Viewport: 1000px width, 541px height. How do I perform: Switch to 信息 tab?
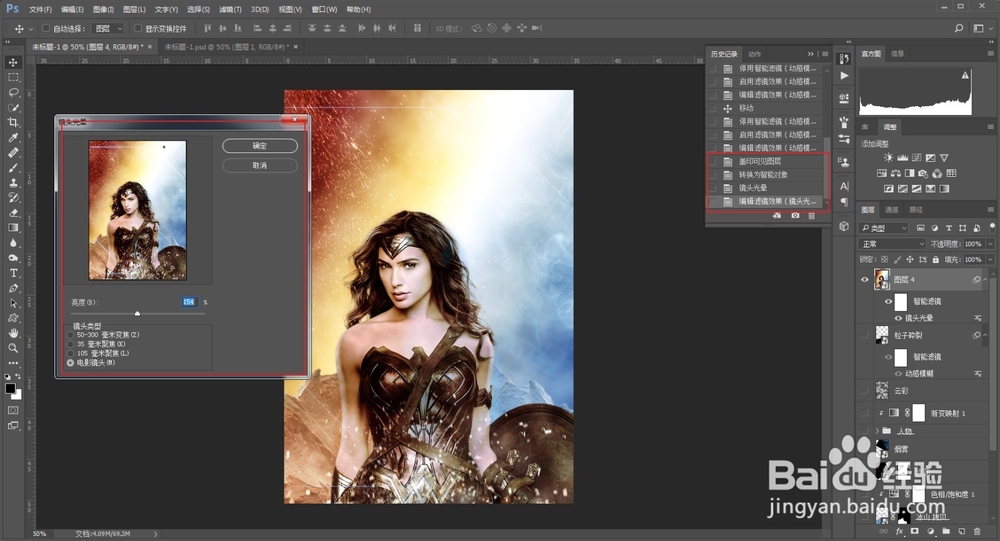pos(897,54)
